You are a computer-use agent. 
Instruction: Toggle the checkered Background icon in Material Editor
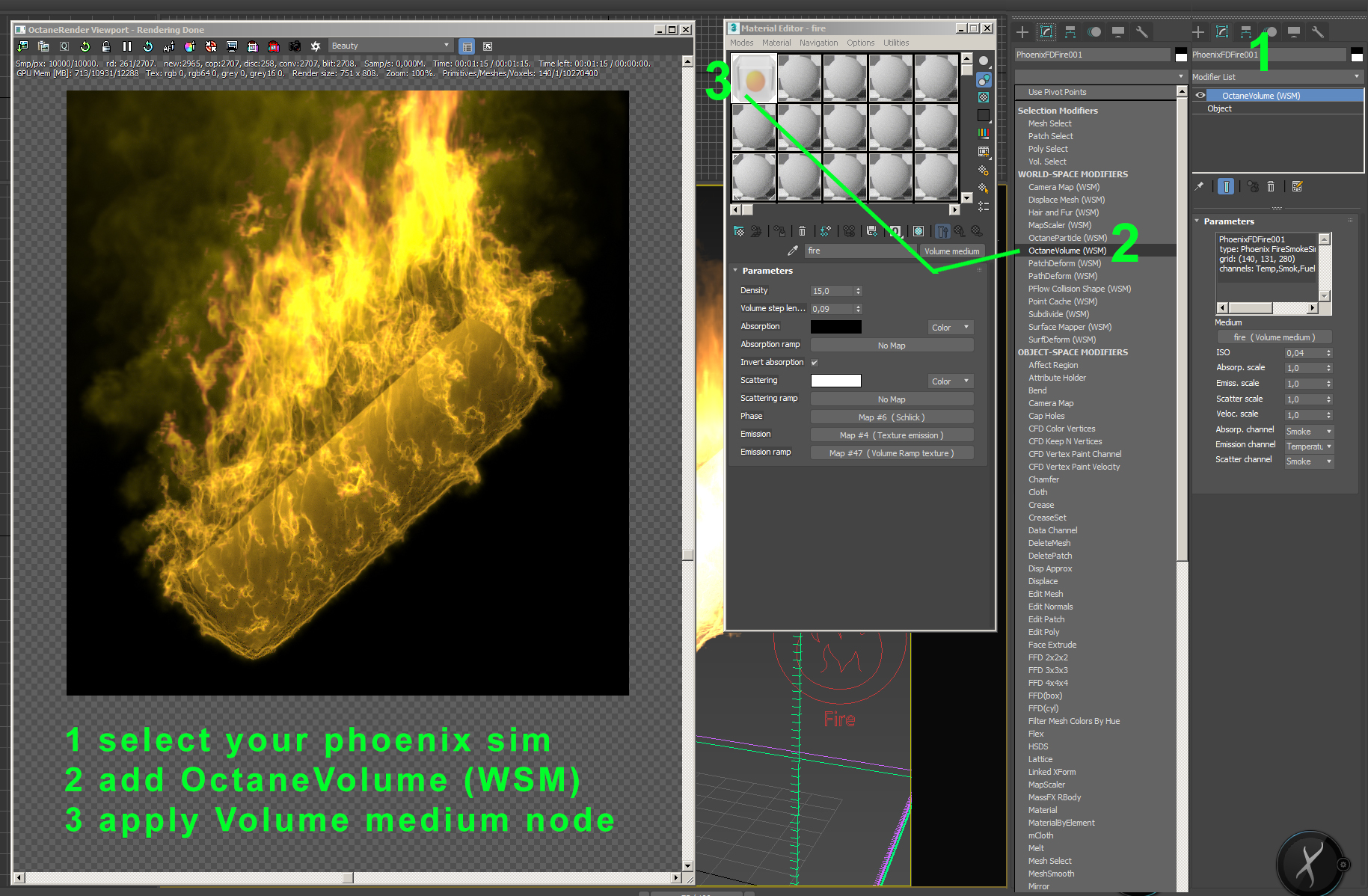pyautogui.click(x=984, y=97)
